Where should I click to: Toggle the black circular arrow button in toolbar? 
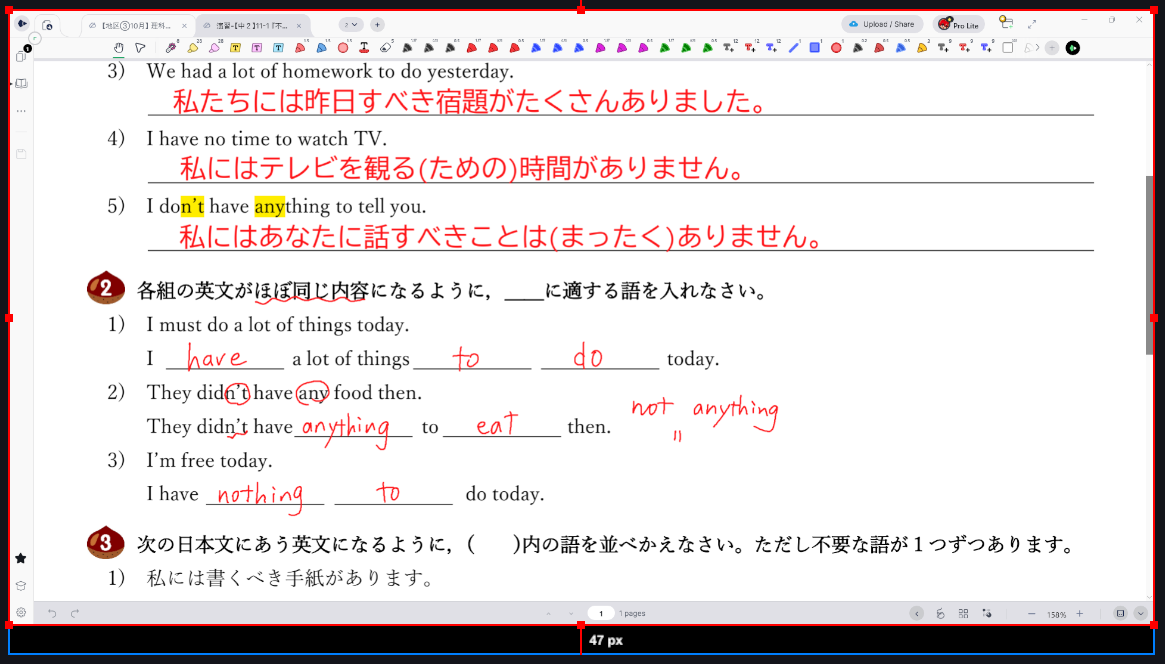pos(1073,47)
